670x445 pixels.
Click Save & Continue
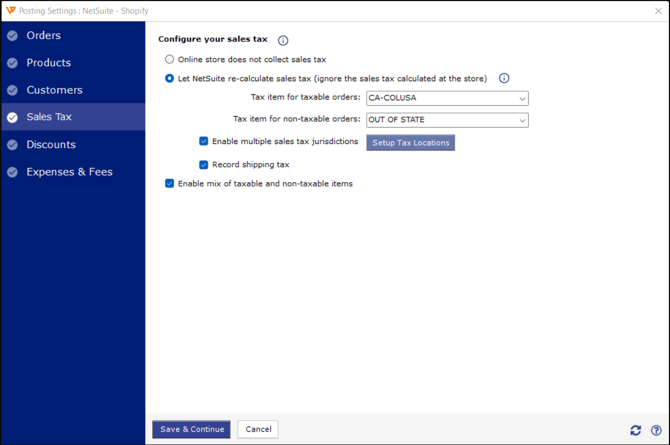tap(191, 429)
